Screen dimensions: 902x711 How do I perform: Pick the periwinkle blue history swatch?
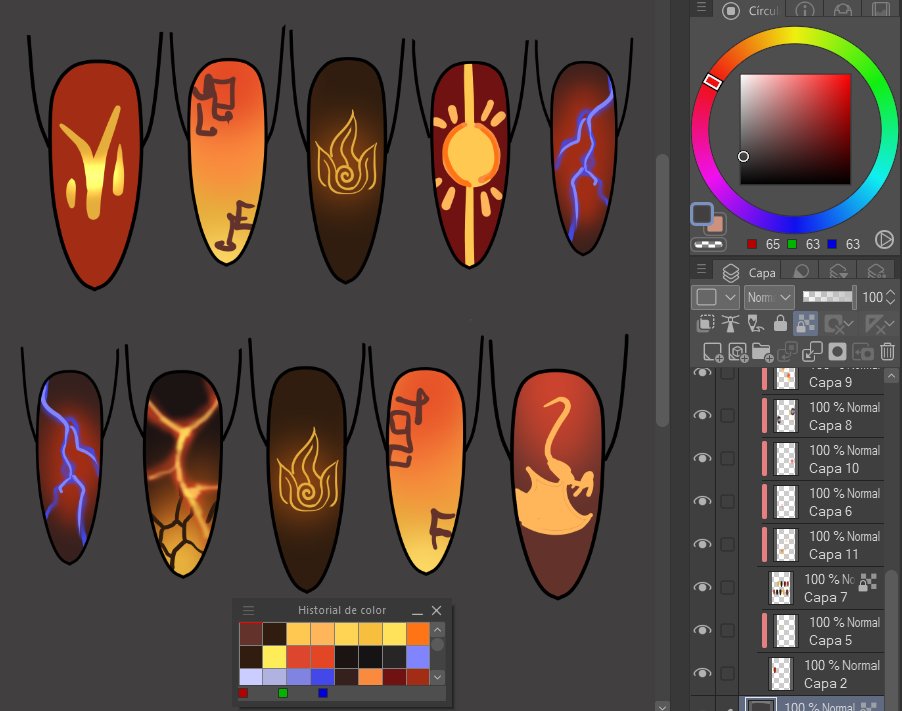[418, 656]
